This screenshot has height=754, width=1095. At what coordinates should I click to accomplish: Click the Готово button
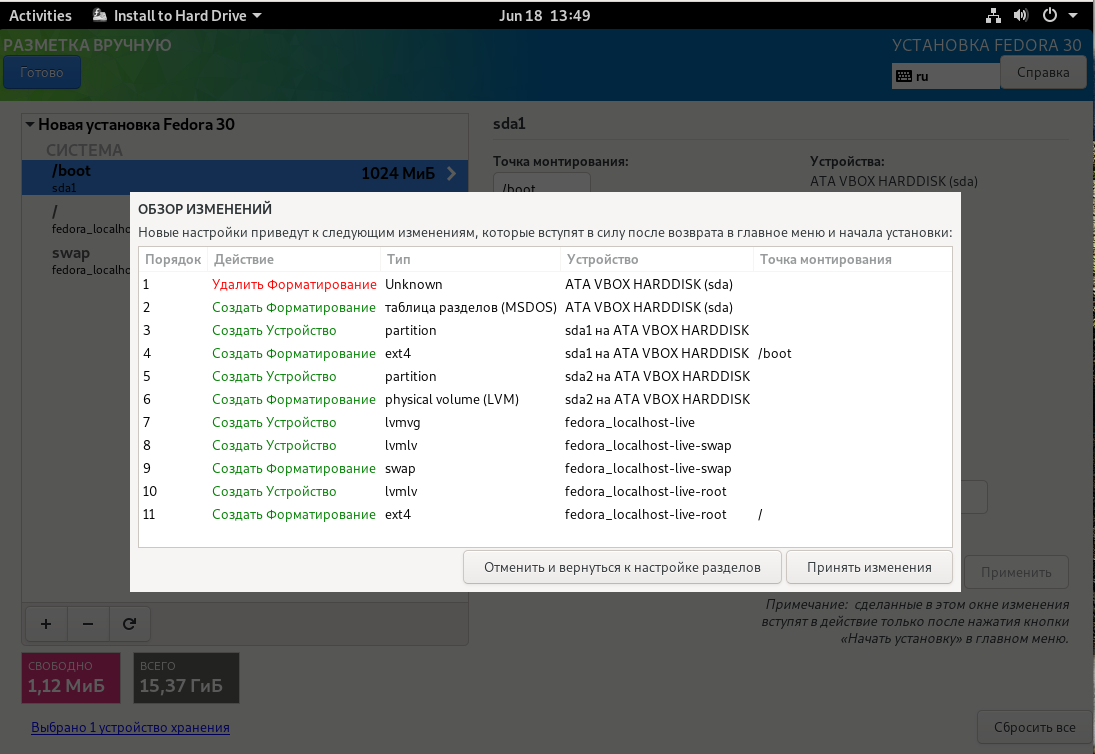(42, 72)
